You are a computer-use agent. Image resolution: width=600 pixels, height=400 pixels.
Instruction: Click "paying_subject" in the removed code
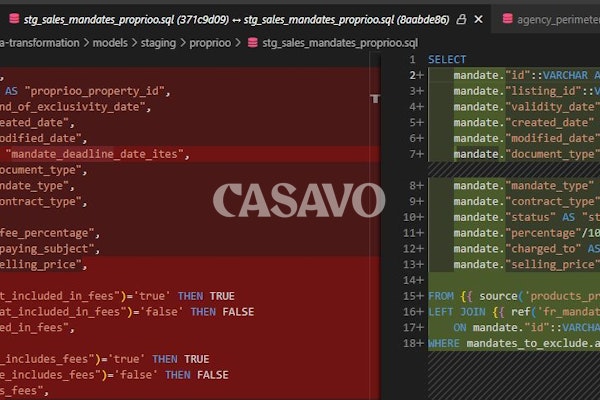(x=47, y=249)
